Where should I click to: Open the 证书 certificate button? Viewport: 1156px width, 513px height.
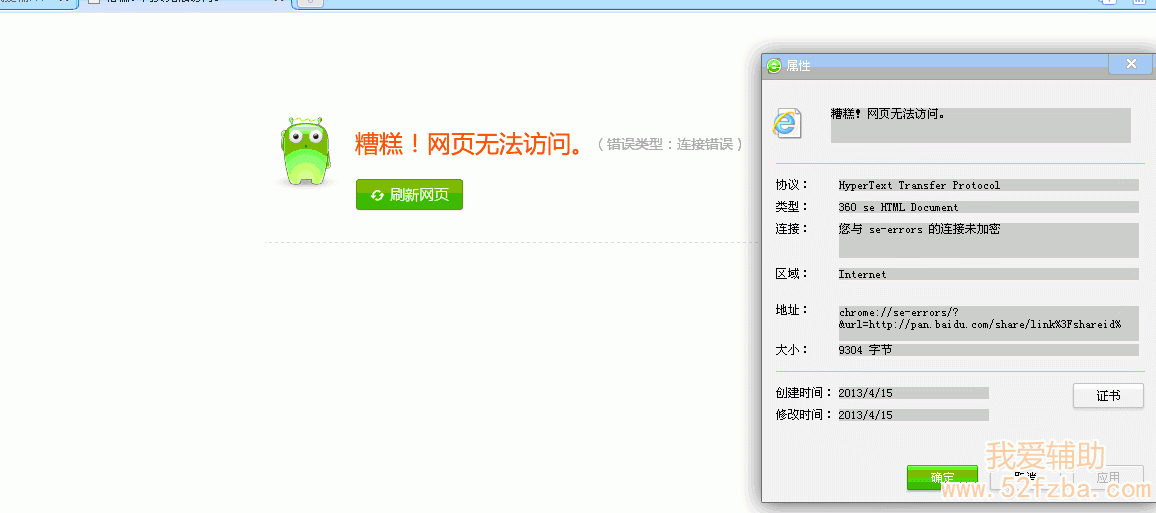coord(1108,396)
